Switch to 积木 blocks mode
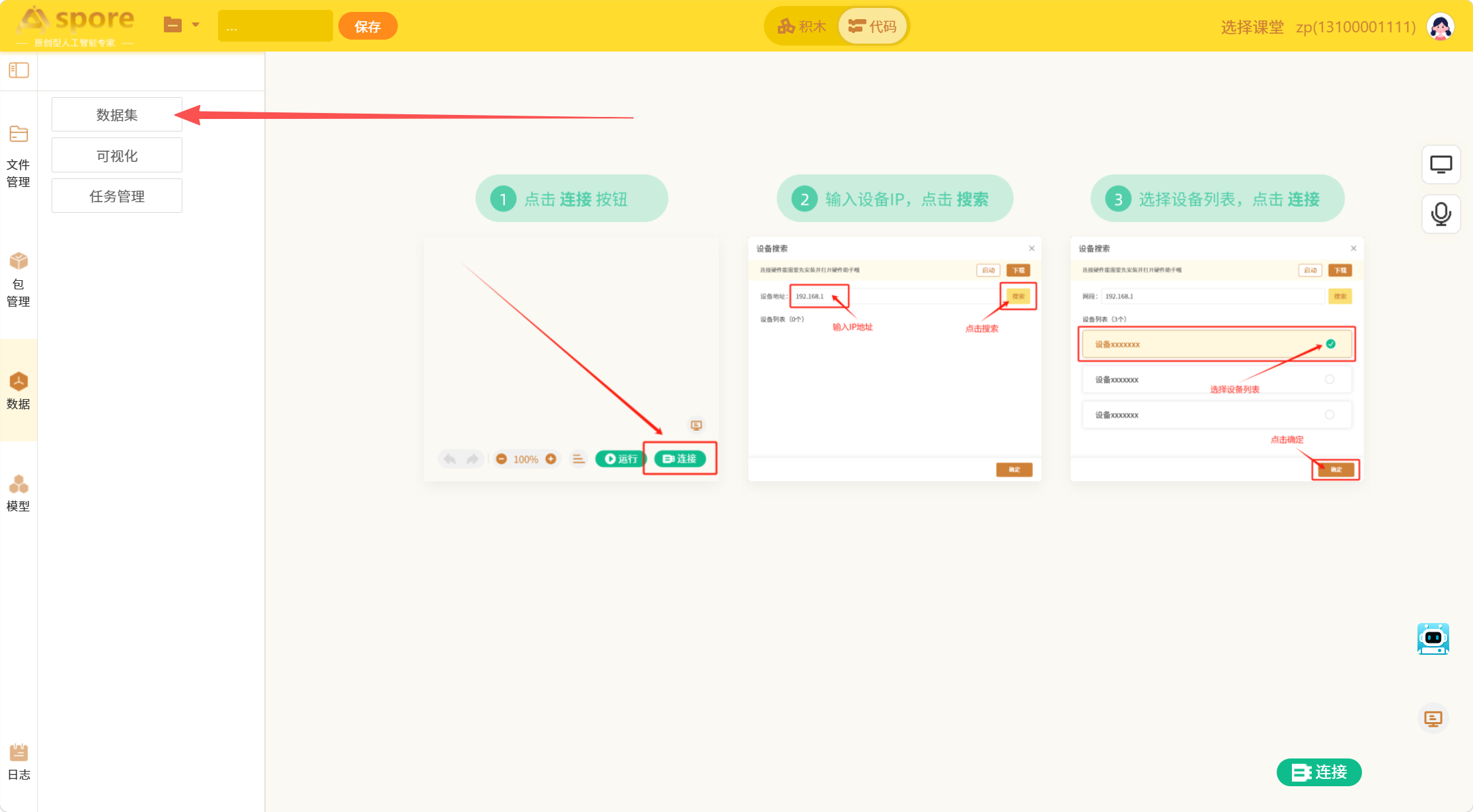The height and width of the screenshot is (812, 1473). point(802,26)
